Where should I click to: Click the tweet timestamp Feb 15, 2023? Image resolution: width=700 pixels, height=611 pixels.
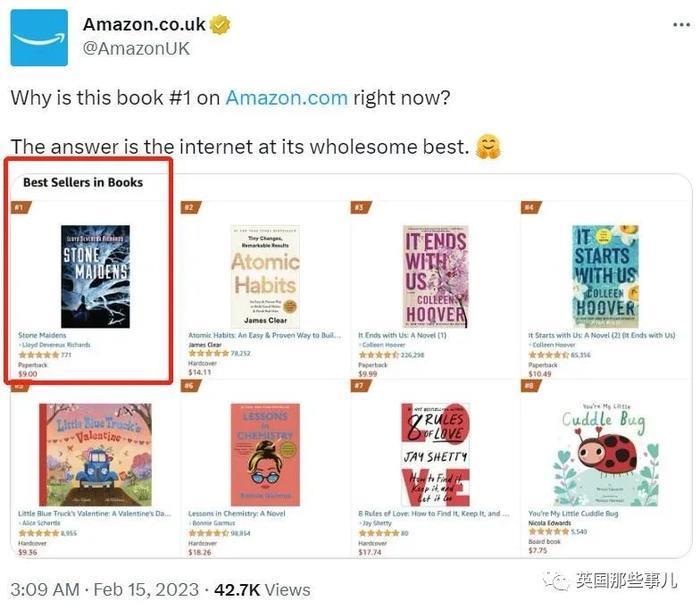pos(146,590)
